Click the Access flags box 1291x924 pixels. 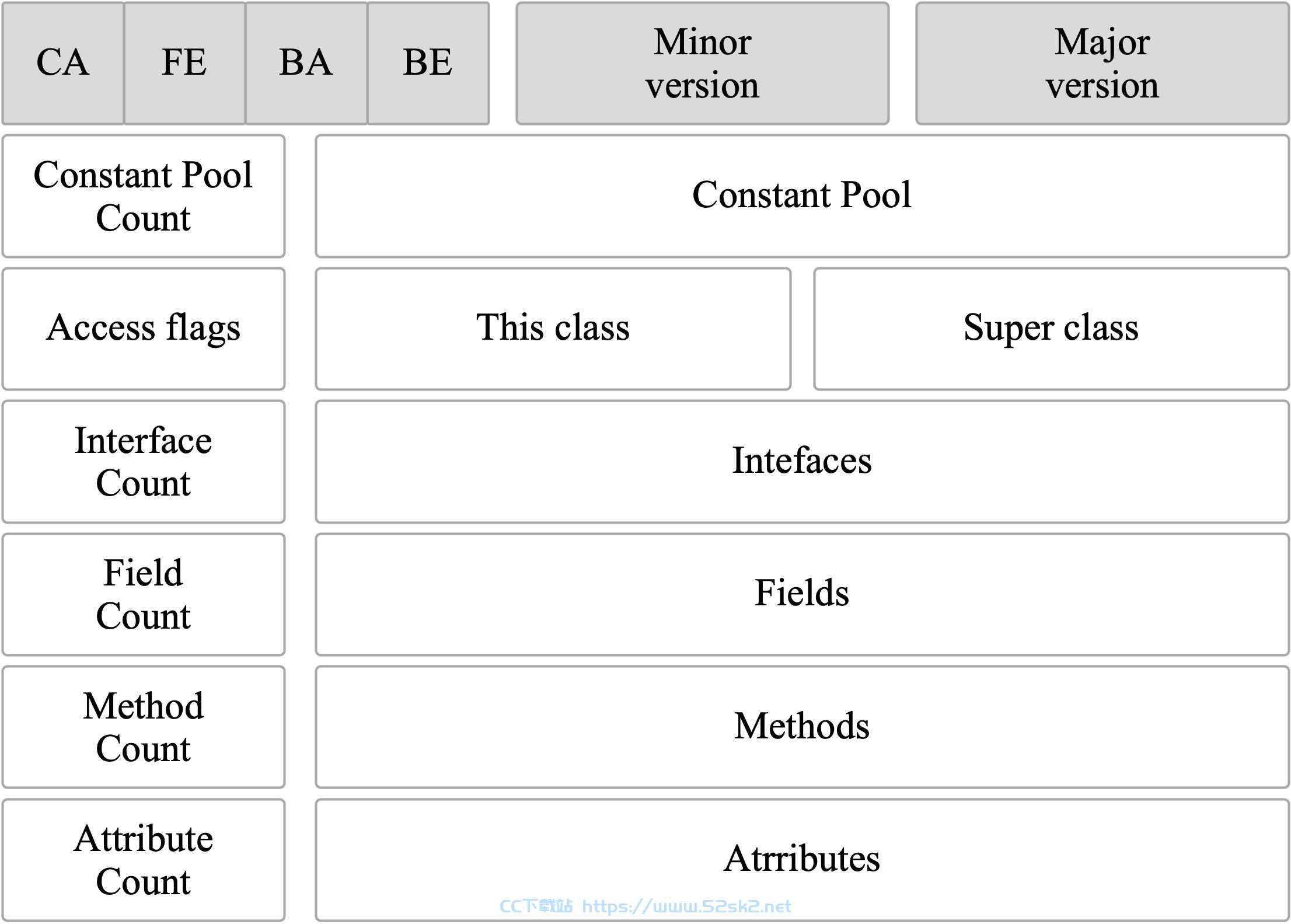tap(144, 329)
